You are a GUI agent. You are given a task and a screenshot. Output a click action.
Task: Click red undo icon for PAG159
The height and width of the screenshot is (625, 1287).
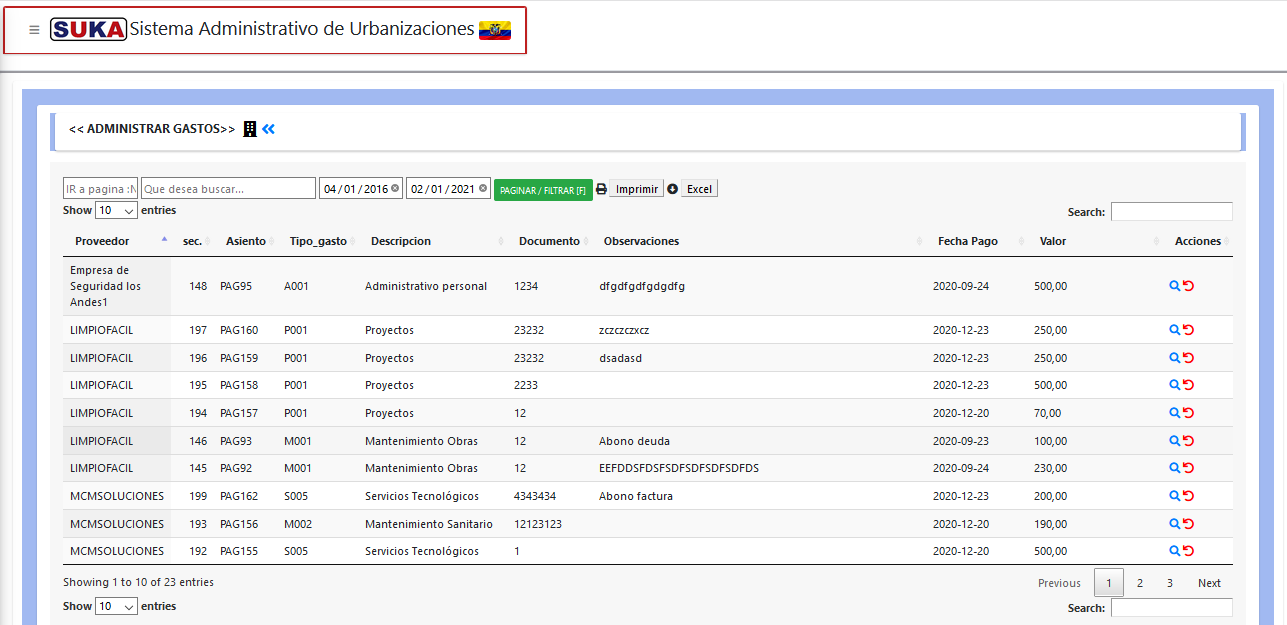[1189, 358]
